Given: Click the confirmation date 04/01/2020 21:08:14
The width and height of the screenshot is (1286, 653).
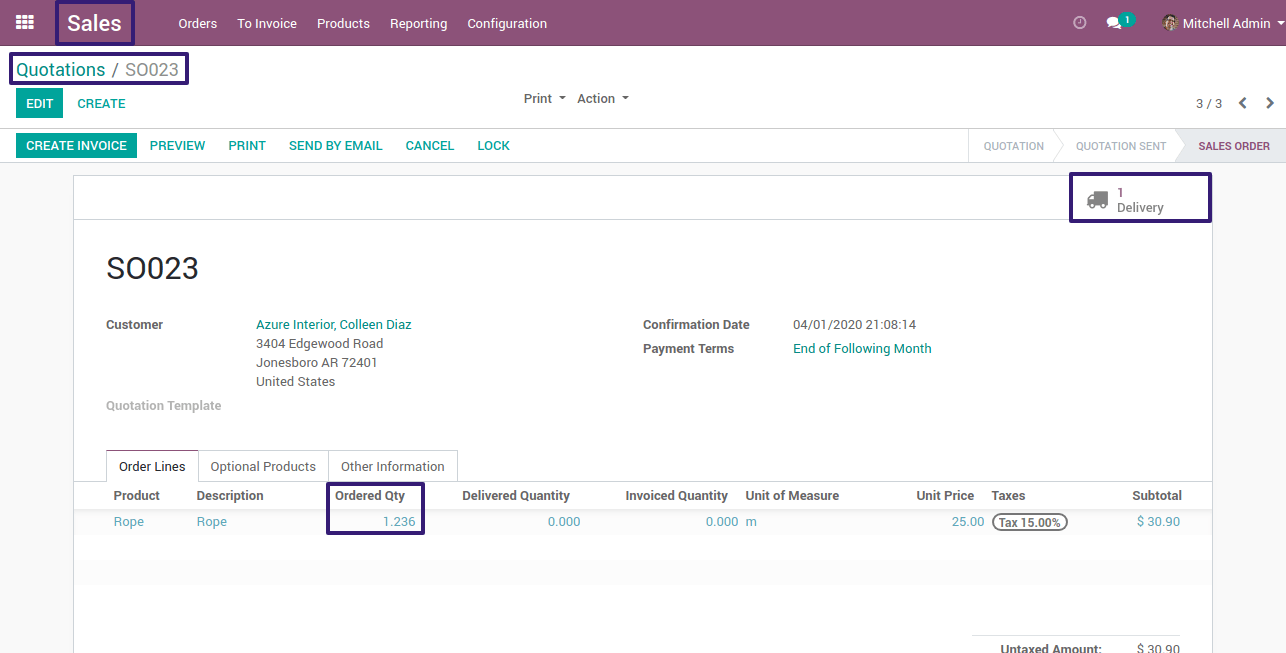Looking at the screenshot, I should click(x=855, y=325).
